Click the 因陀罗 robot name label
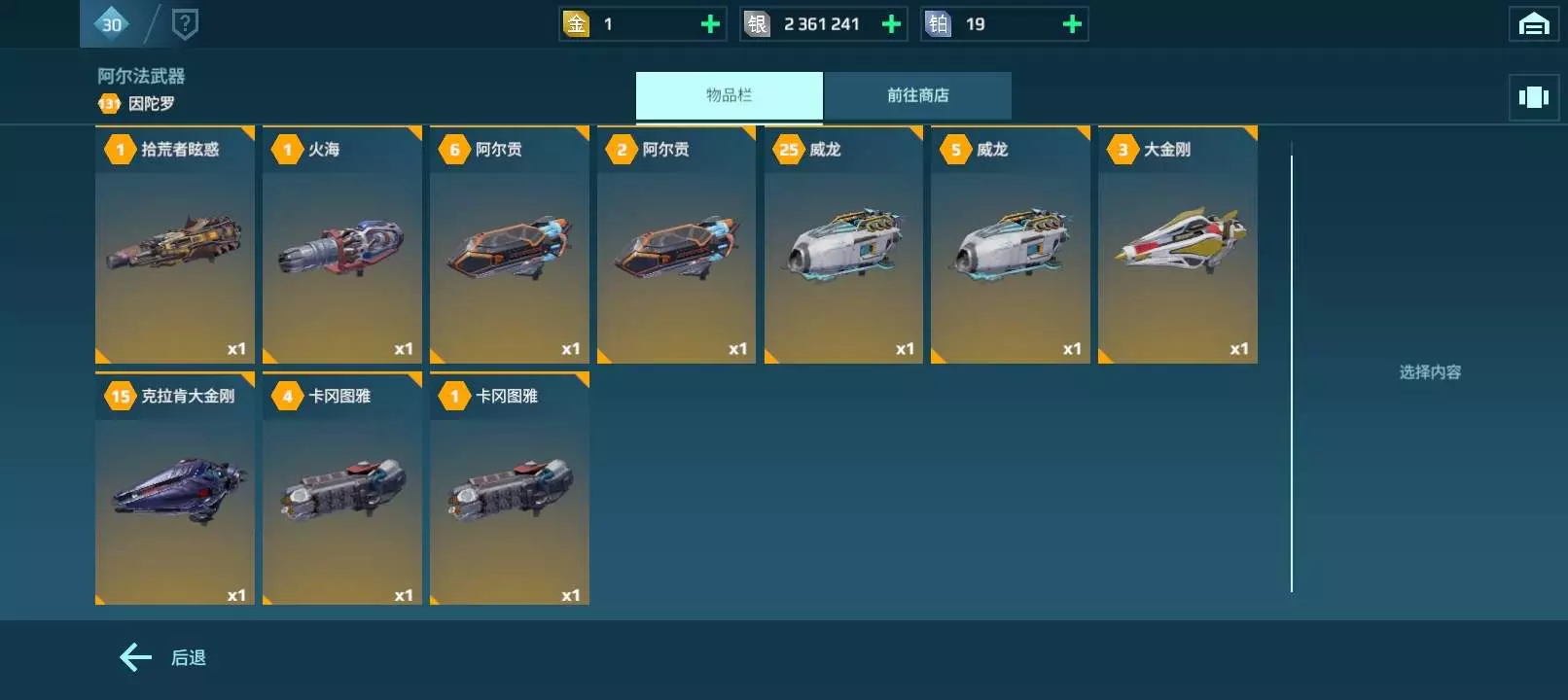1568x700 pixels. [152, 103]
